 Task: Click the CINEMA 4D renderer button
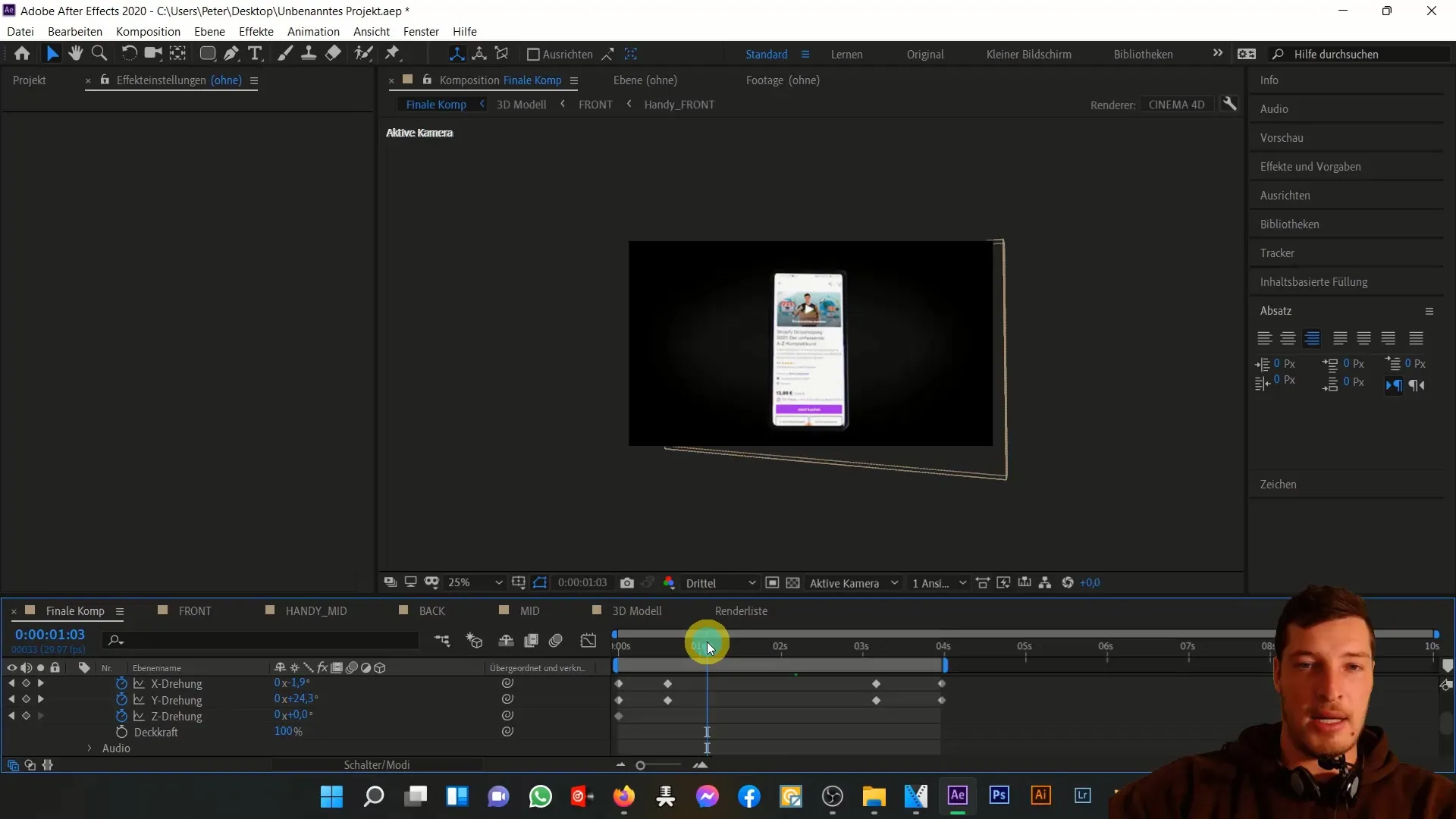pos(1176,105)
